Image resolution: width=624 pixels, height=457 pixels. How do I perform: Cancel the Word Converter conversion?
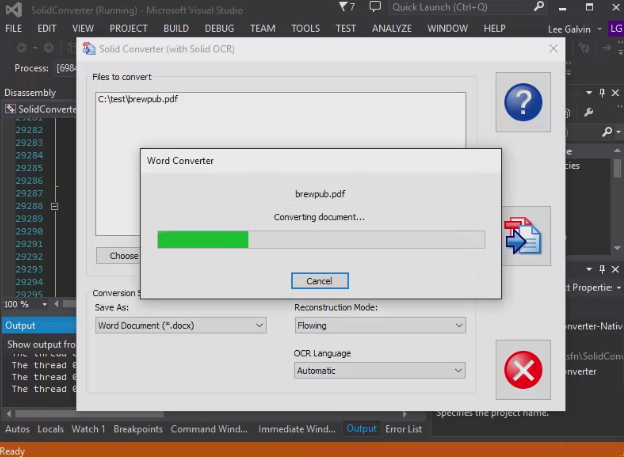coord(320,281)
